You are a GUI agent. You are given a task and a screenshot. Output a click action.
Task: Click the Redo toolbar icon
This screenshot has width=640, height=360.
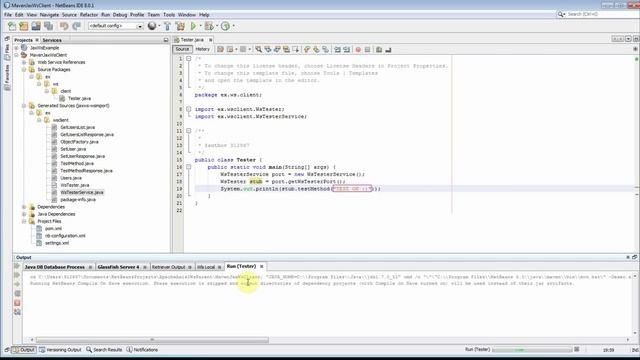[76, 26]
